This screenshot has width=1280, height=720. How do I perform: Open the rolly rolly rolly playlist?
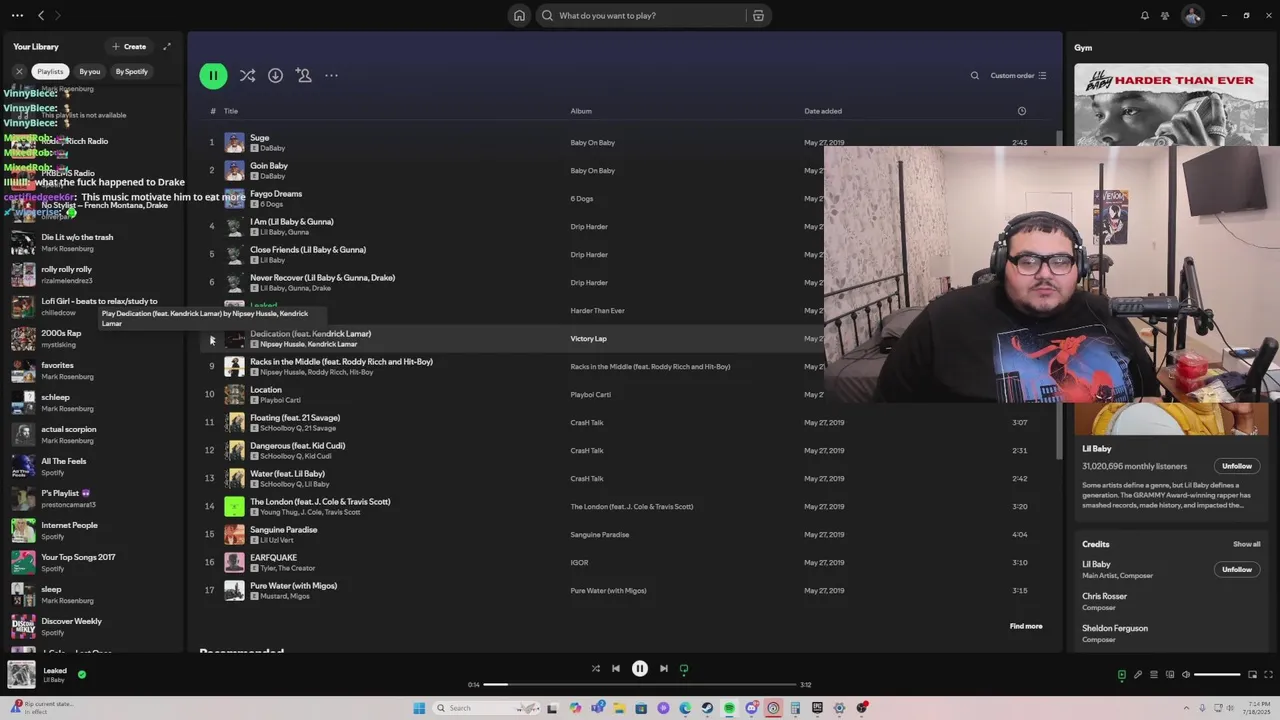point(94,275)
